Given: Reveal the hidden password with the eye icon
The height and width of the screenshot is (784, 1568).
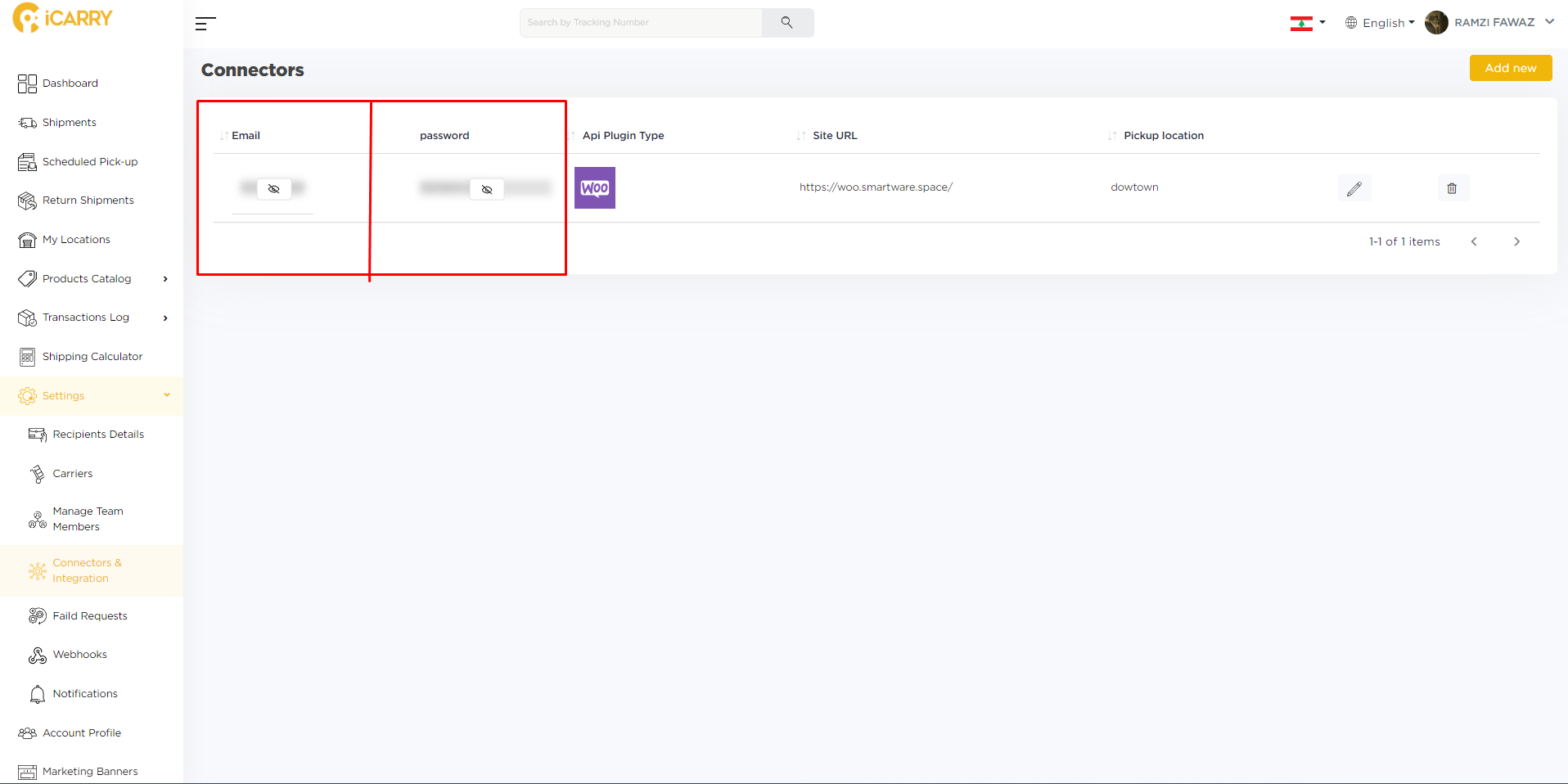Looking at the screenshot, I should tap(487, 190).
